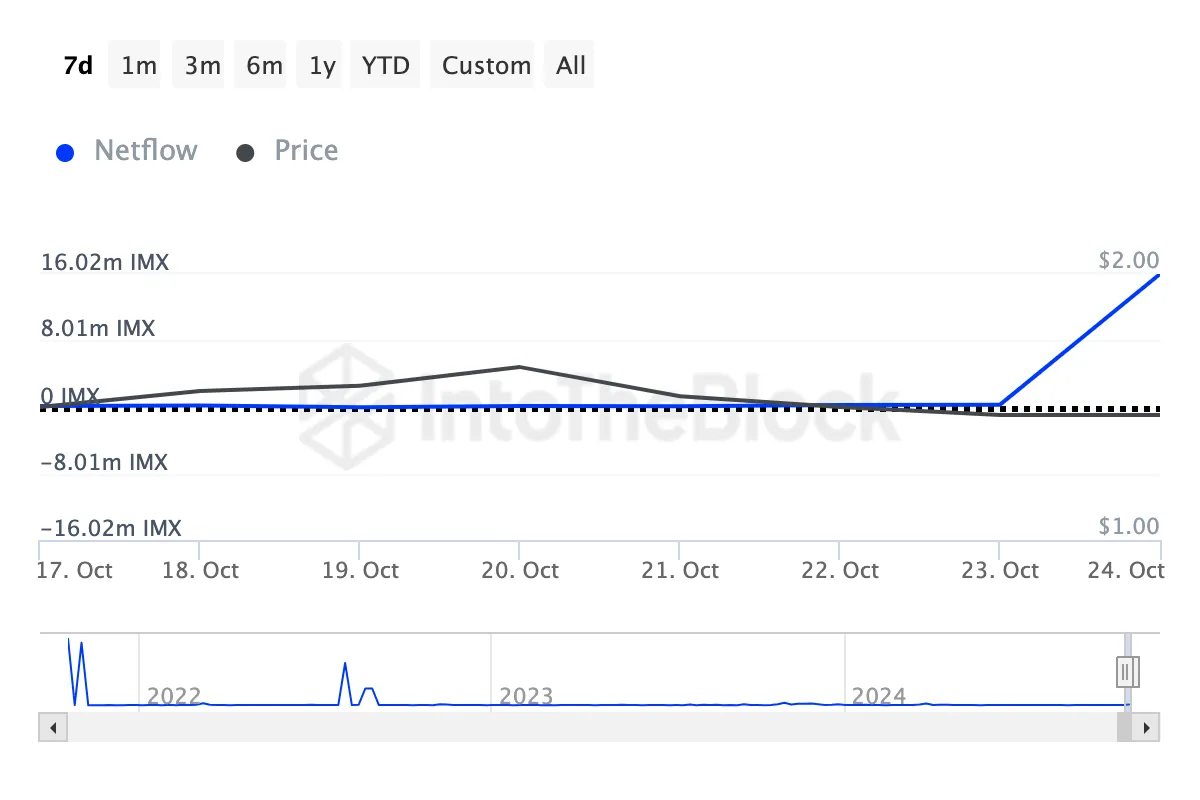Click the right navigator arrow
The image size is (1200, 800).
pos(1147,727)
